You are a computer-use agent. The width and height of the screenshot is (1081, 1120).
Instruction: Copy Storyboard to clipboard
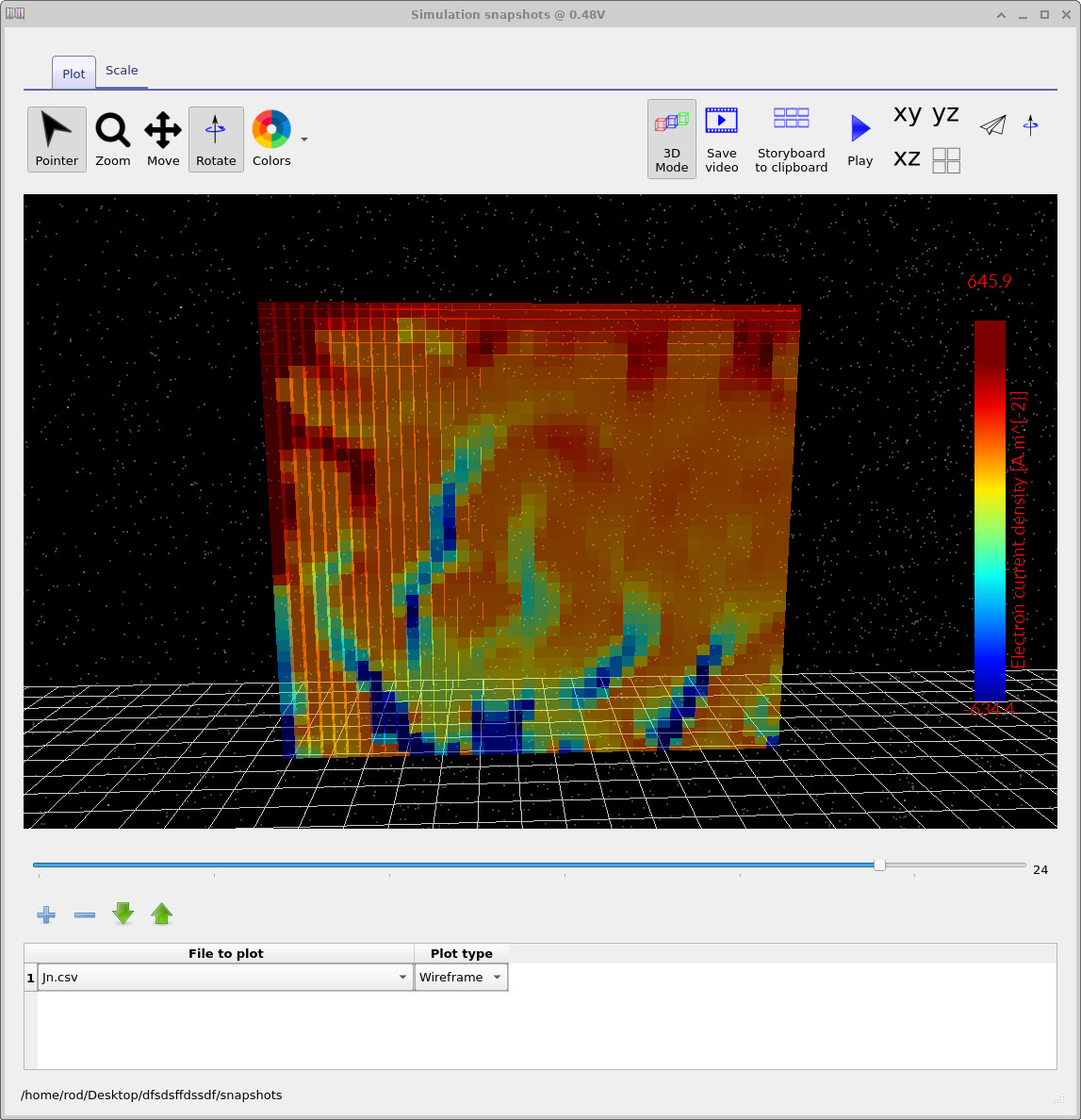coord(791,139)
